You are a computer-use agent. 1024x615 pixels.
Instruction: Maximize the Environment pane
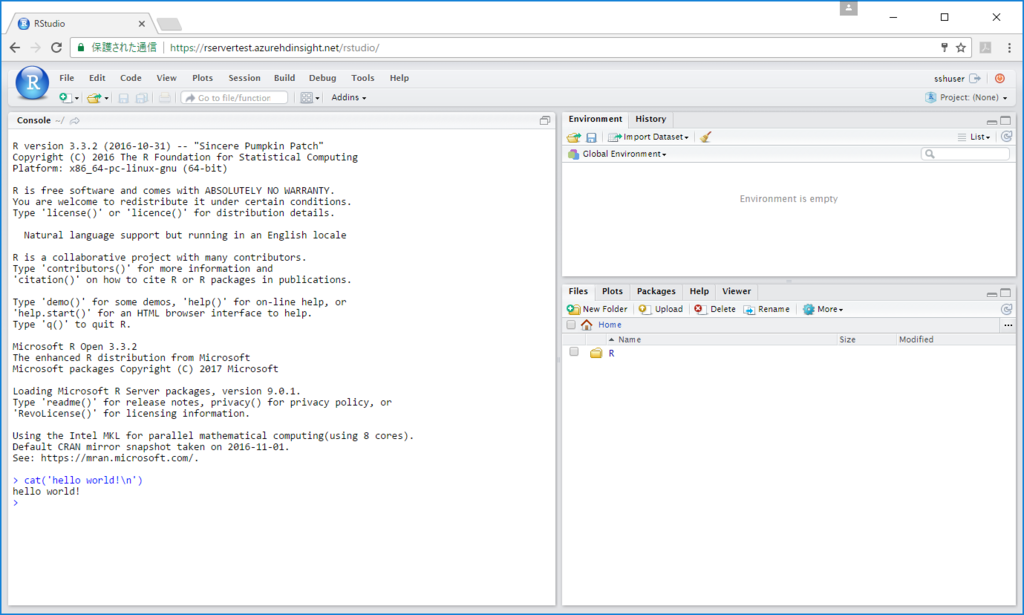click(1006, 120)
